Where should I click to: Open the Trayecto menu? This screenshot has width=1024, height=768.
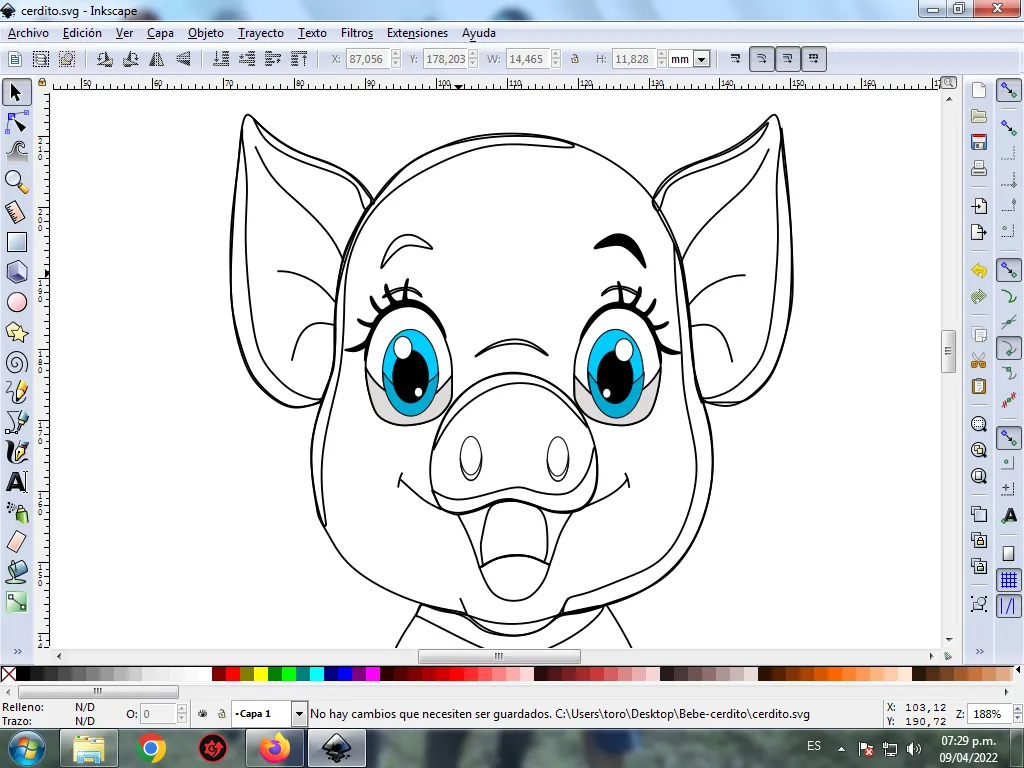(261, 33)
